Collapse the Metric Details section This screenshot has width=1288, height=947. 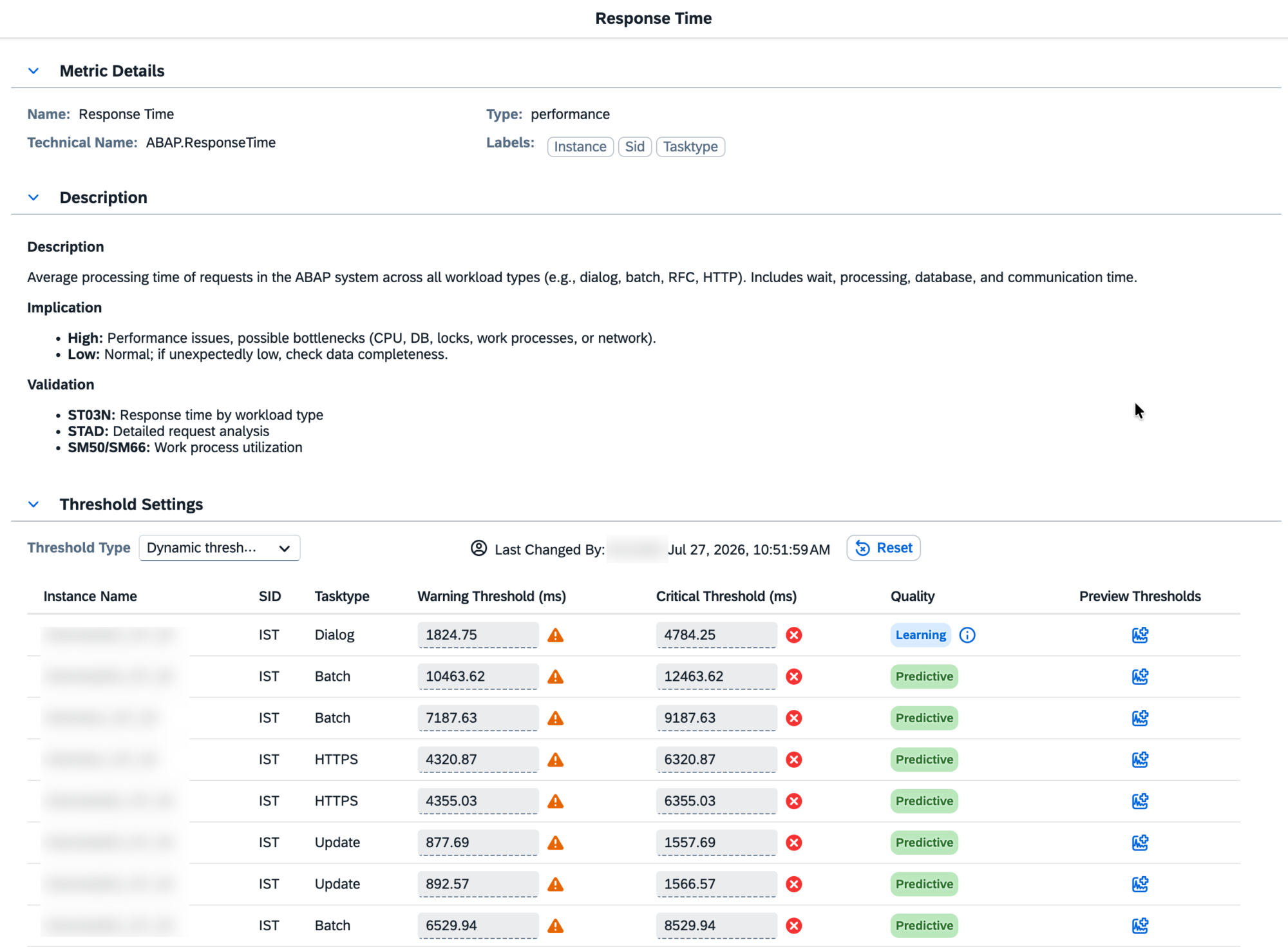[33, 71]
